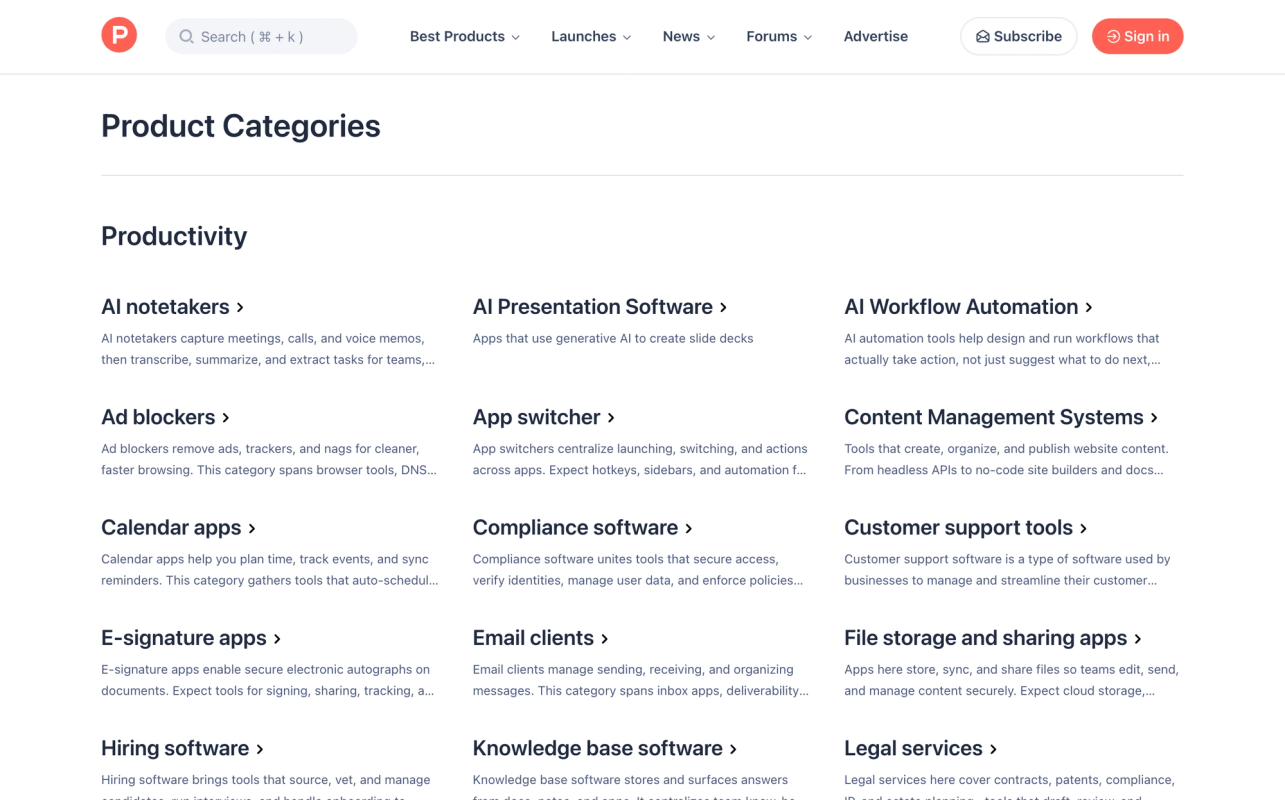Open the News dropdown

coord(689,37)
